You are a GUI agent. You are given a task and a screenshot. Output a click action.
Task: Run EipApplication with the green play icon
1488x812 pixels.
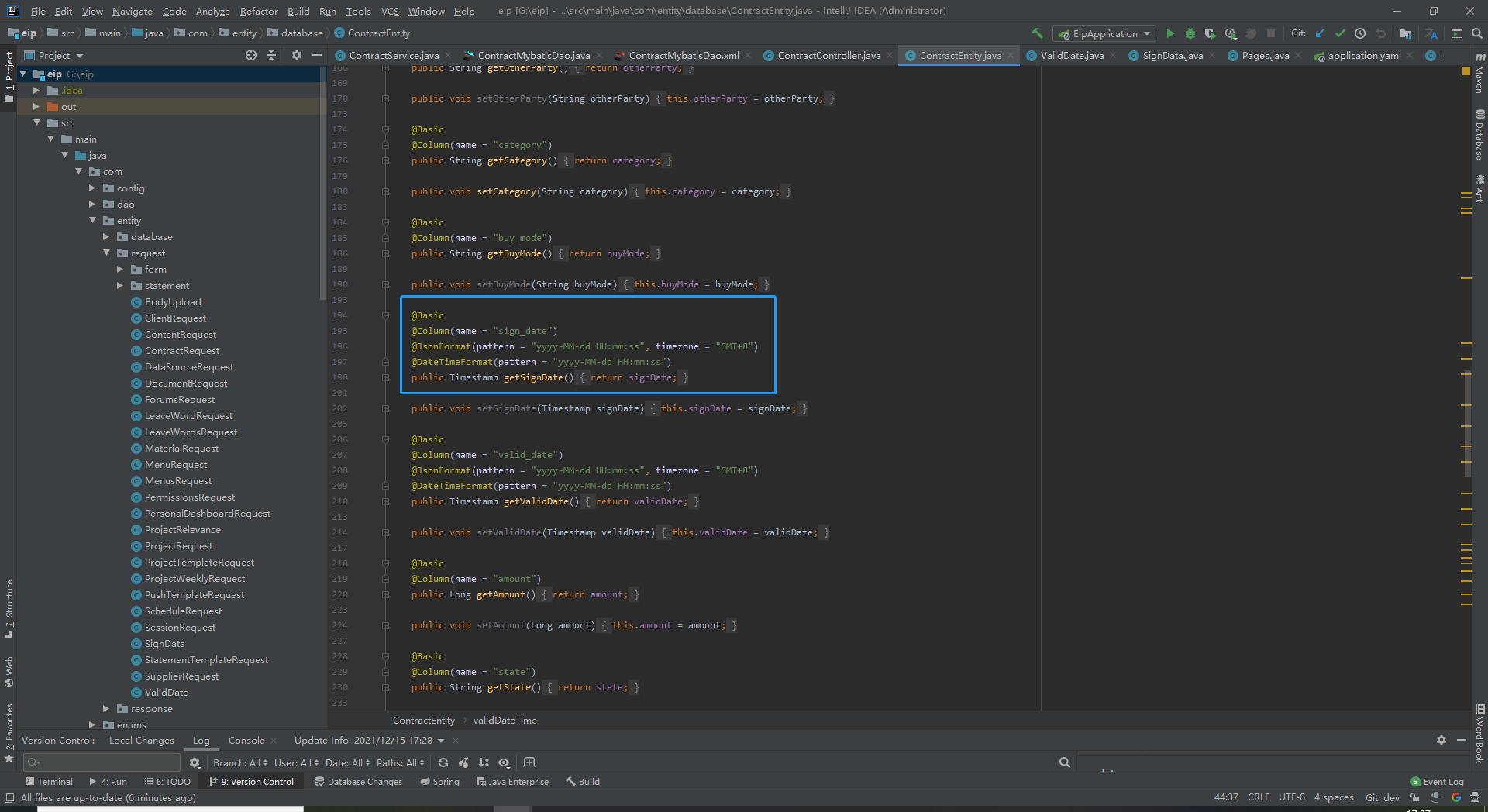coord(1171,33)
